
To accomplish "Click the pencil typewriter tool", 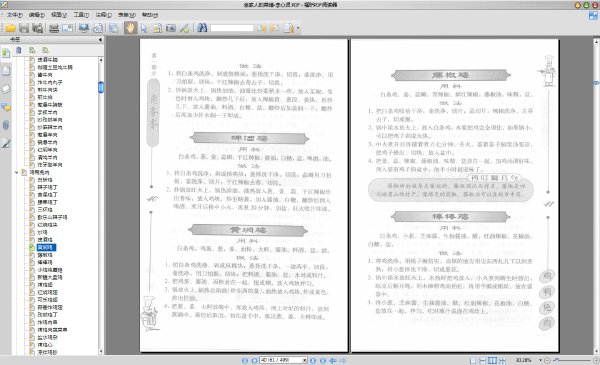I will (184, 28).
